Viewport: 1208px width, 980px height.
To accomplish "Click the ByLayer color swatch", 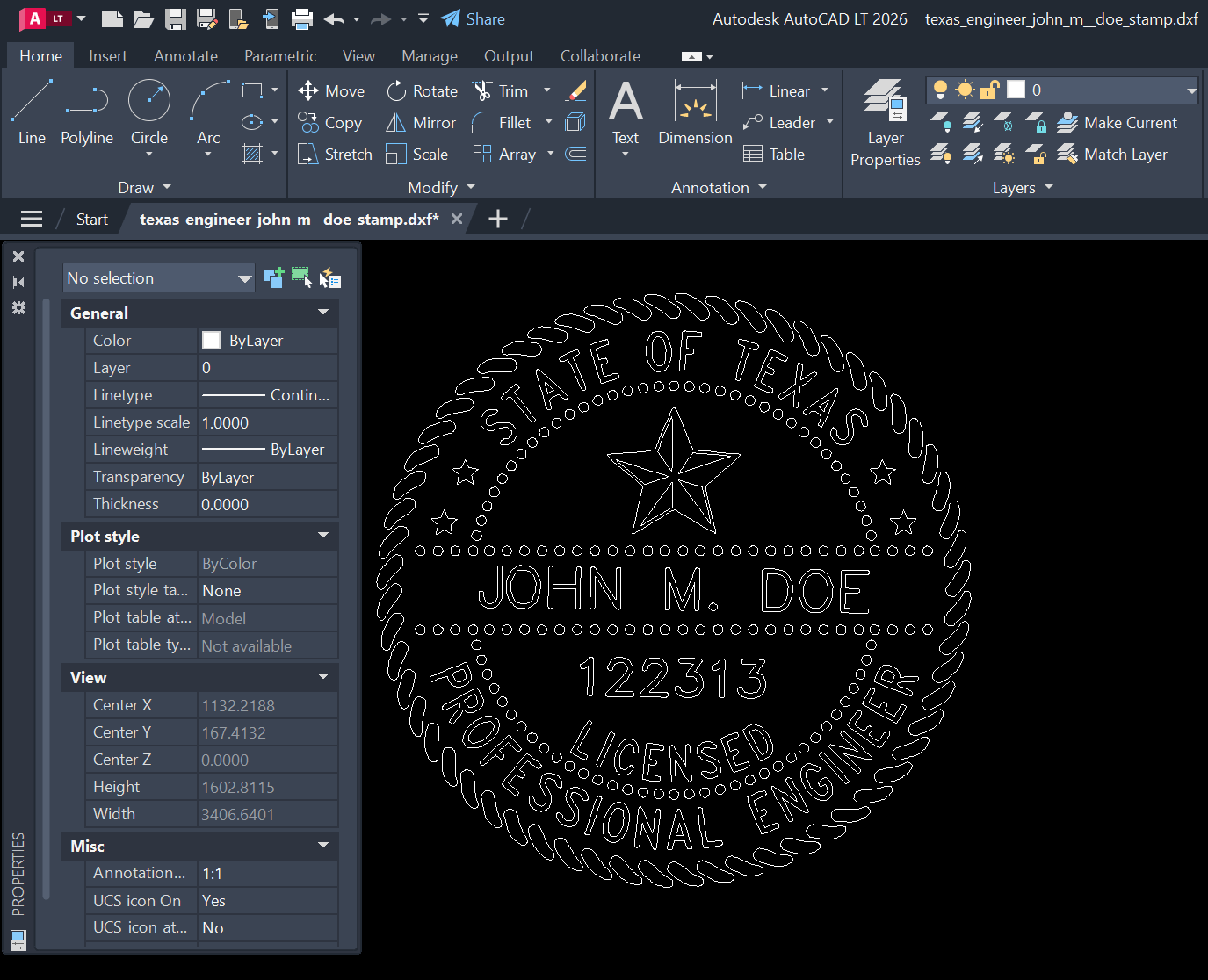I will click(211, 340).
